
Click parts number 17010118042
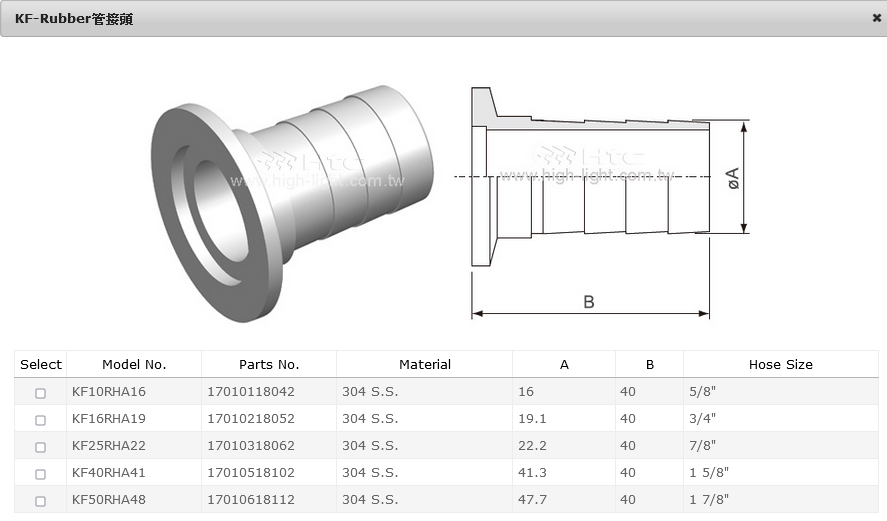pyautogui.click(x=251, y=391)
